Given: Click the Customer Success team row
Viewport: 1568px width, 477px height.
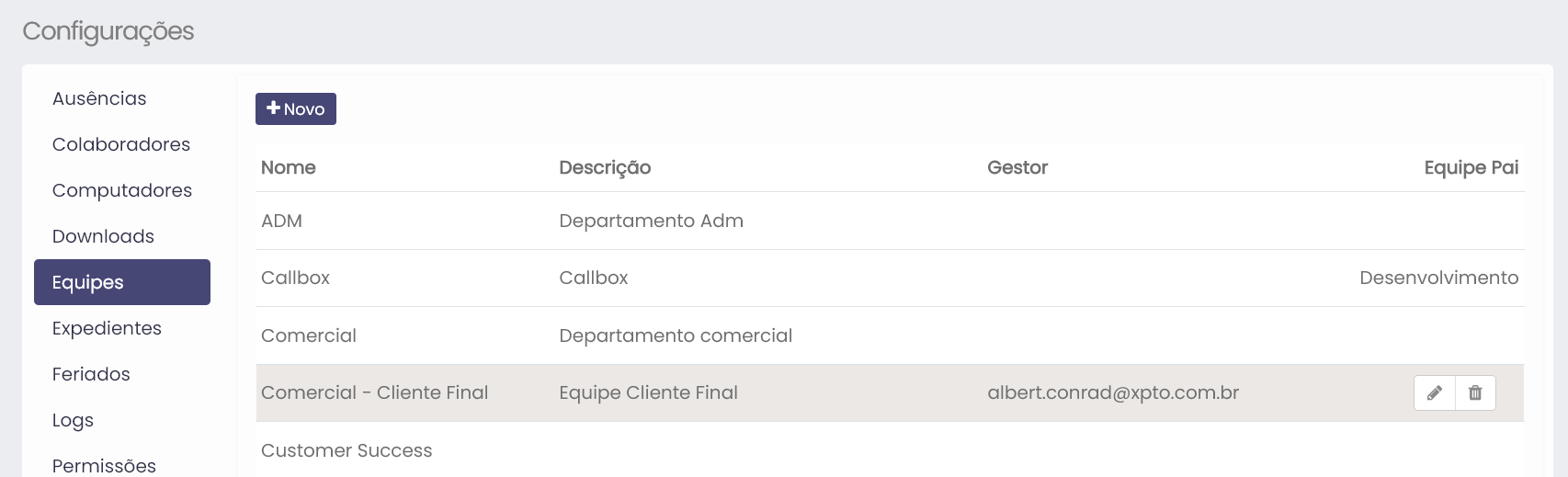Looking at the screenshot, I should coord(347,450).
